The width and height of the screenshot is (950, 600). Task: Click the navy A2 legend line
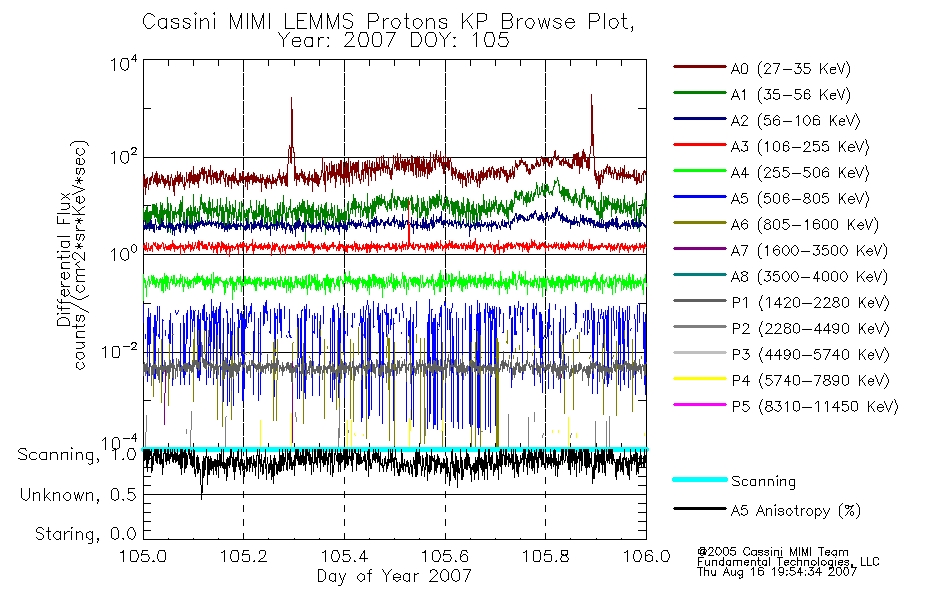coord(699,119)
